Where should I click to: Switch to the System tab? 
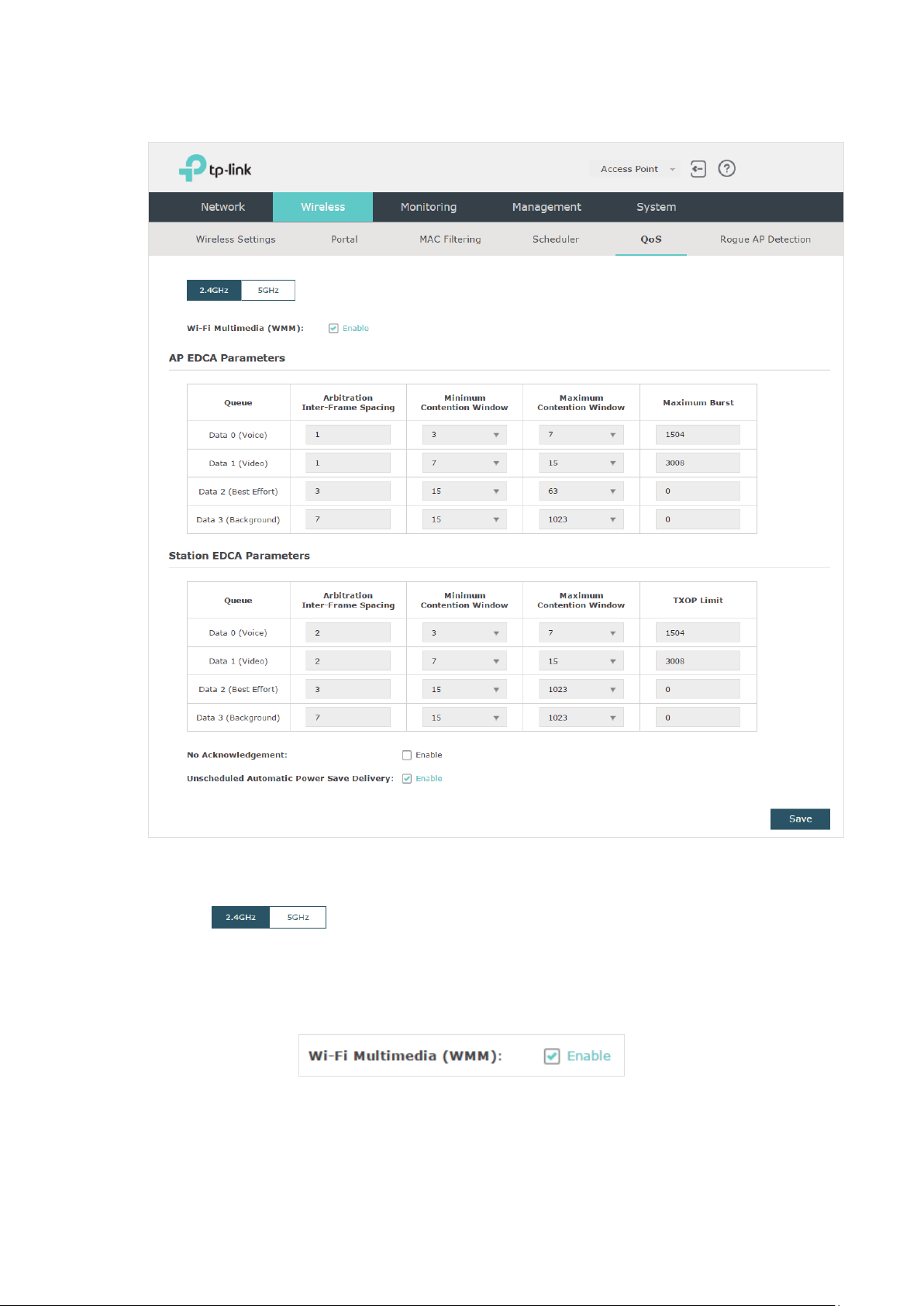(x=656, y=207)
